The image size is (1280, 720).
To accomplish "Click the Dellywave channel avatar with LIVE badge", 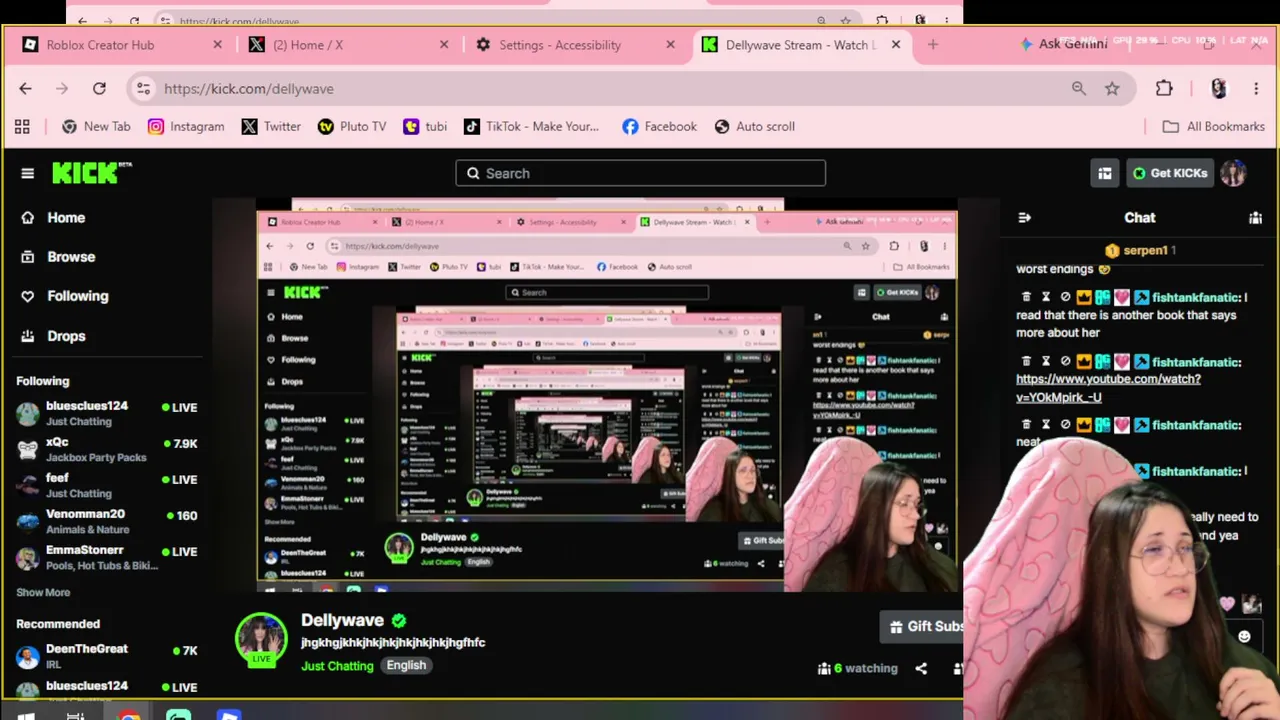I will (x=261, y=639).
